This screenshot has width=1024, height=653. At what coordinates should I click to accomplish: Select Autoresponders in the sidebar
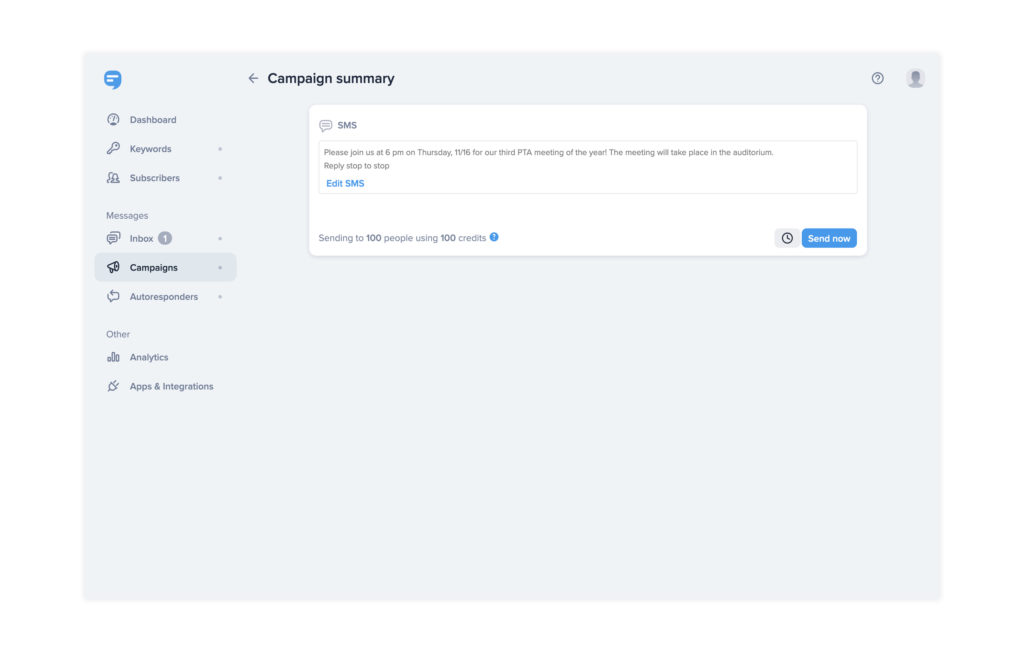point(165,296)
